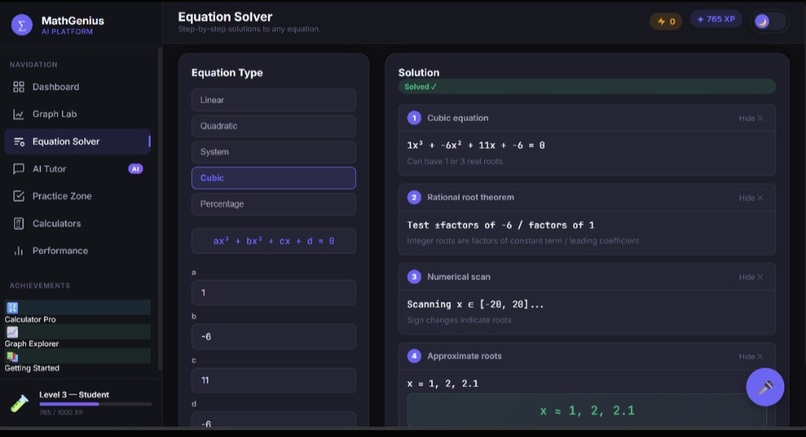Click 'Sign changes indicate roots.' note
The image size is (806, 437).
[460, 320]
